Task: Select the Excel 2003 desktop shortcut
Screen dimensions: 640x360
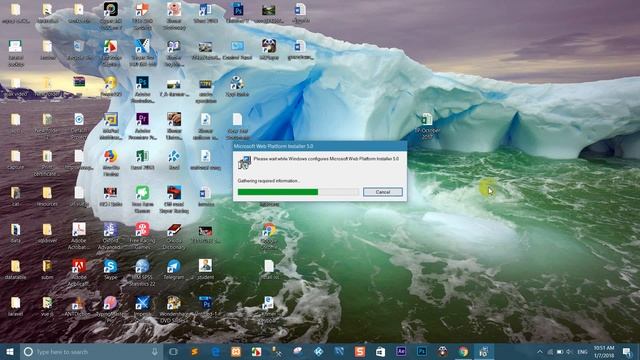Action: pyautogui.click(x=142, y=160)
